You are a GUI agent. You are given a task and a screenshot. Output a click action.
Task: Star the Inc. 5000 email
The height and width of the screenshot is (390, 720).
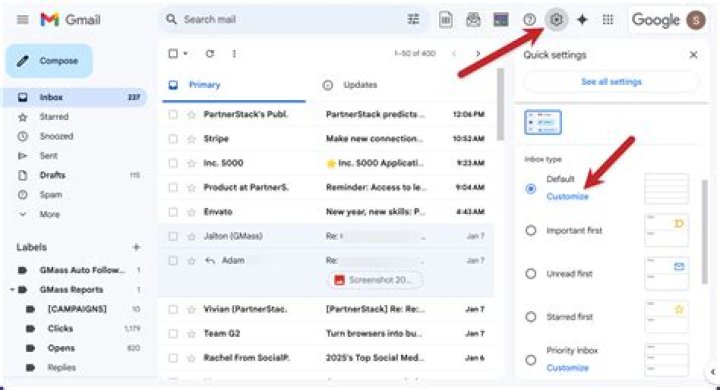191,163
